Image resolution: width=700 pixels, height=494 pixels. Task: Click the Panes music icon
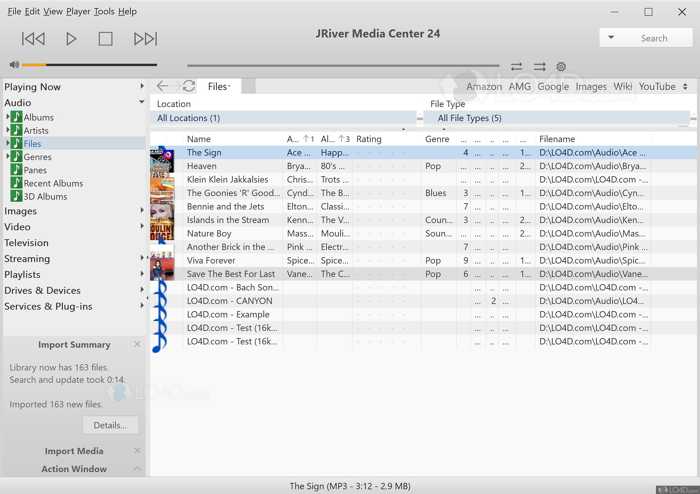click(17, 170)
